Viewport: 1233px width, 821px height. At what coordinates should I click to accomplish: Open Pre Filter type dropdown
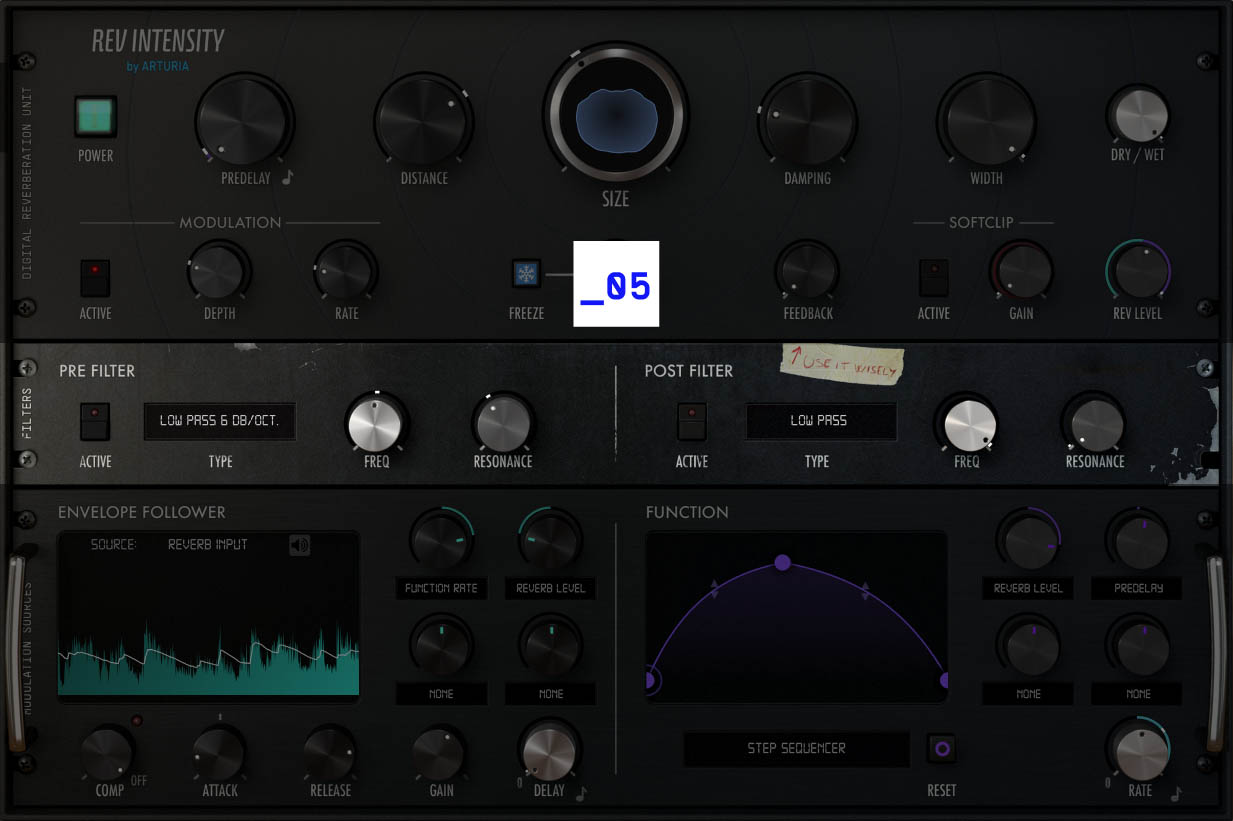point(220,421)
